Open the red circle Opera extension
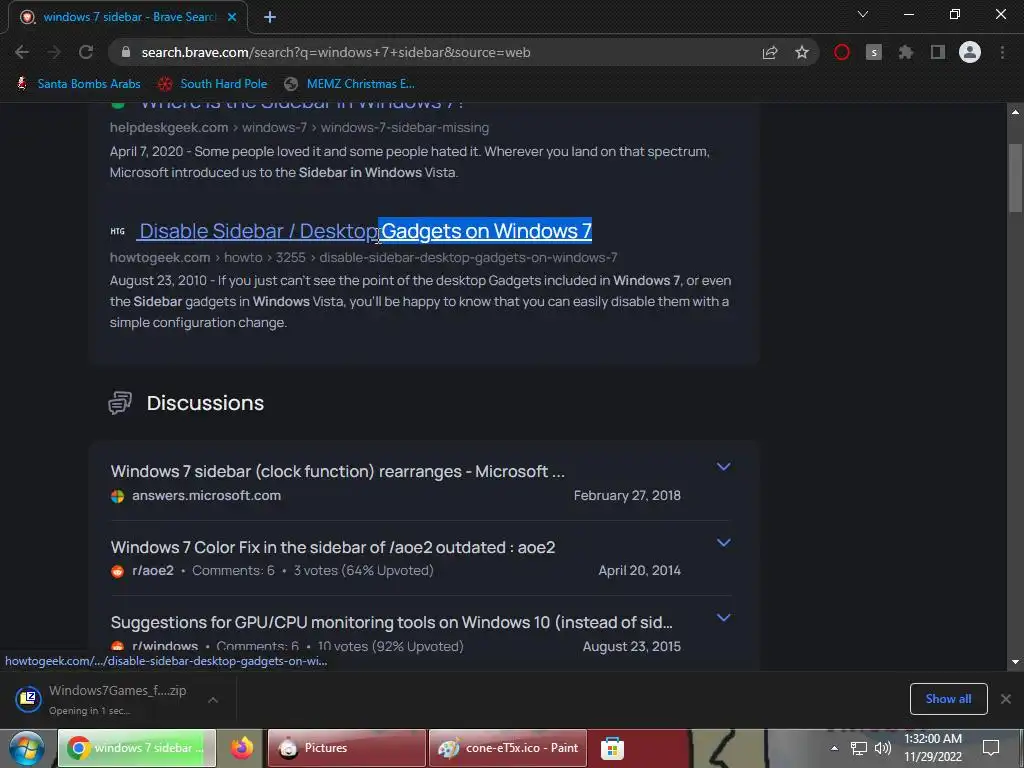The image size is (1024, 768). 842,52
